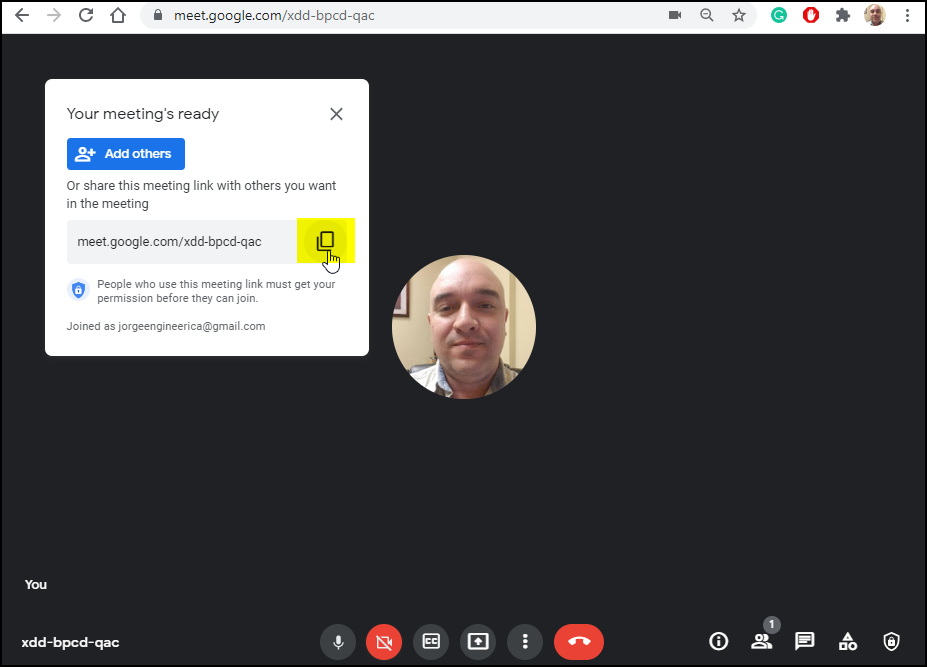Image resolution: width=927 pixels, height=667 pixels.
Task: Open the zoom level magnifier icon
Action: 706,15
